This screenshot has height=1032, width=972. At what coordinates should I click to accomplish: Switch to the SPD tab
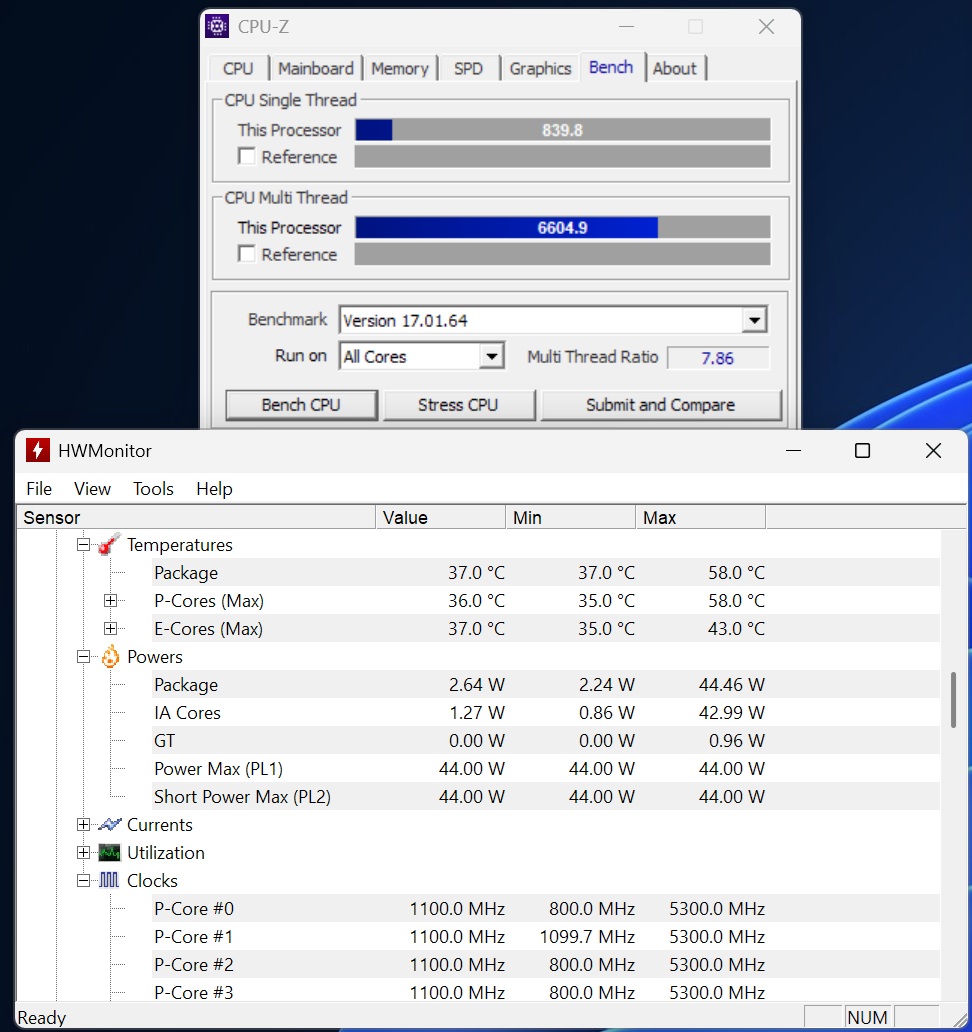(x=469, y=68)
